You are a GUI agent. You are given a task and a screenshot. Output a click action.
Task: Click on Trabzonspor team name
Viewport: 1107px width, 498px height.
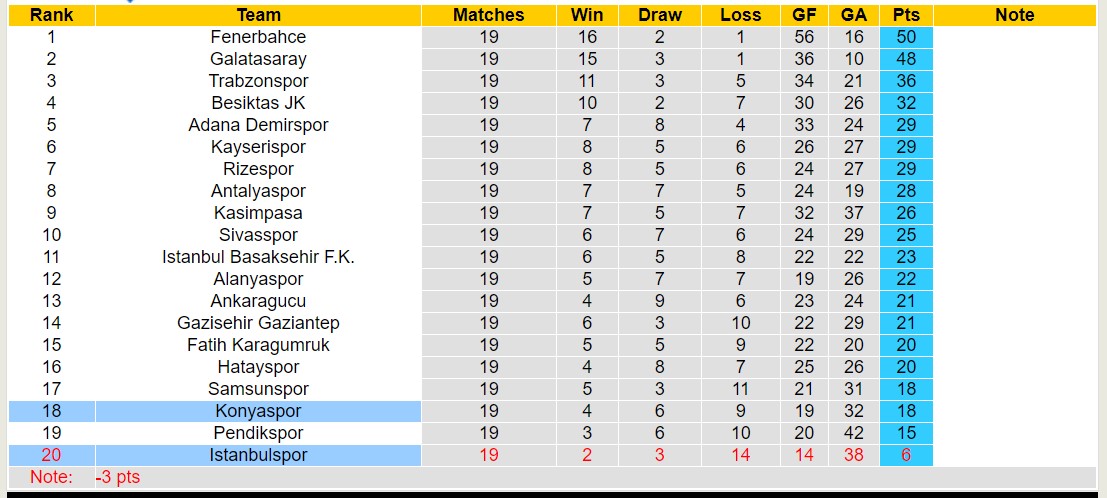click(259, 81)
